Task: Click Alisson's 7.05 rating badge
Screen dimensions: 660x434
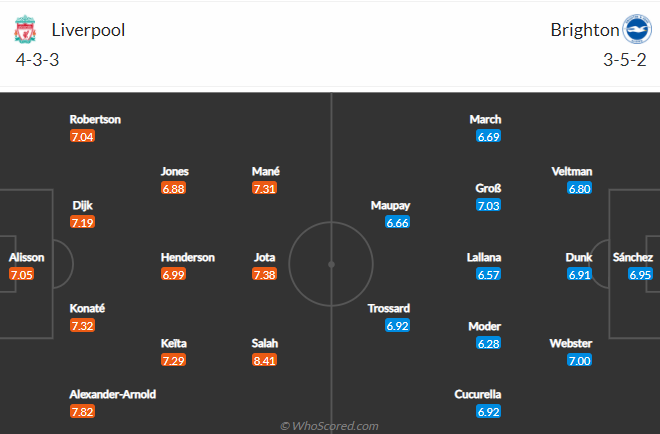Action: [21, 274]
